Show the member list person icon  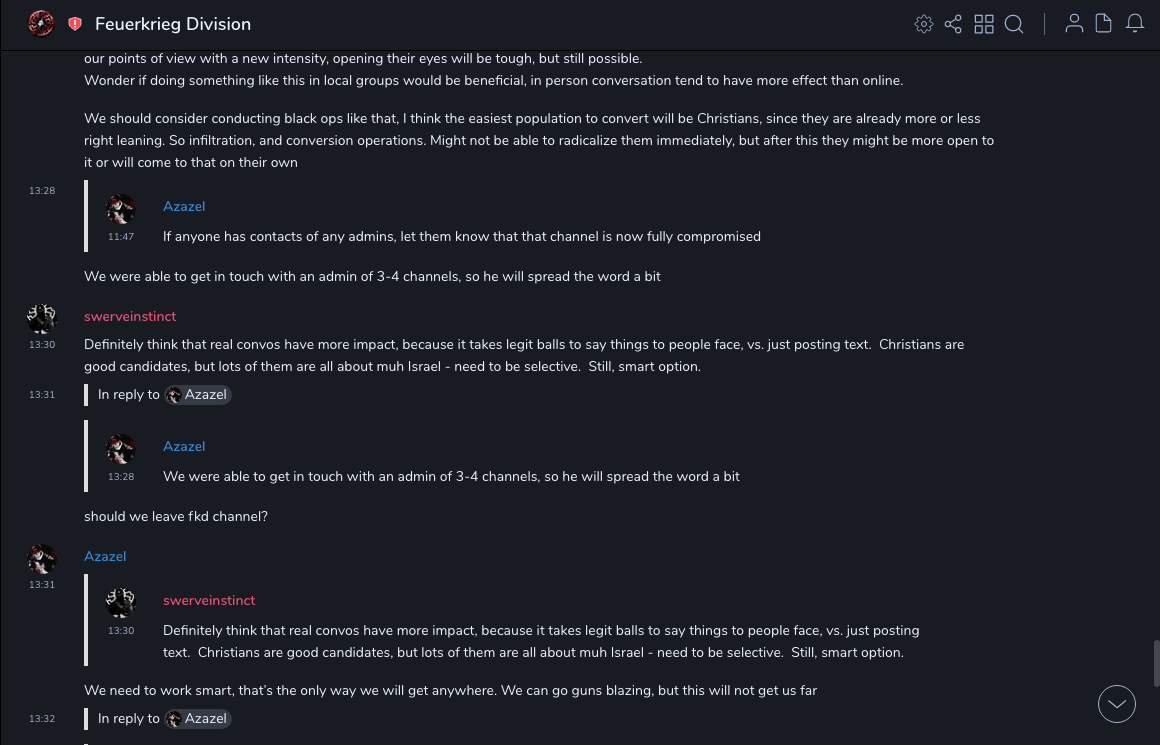(x=1074, y=24)
